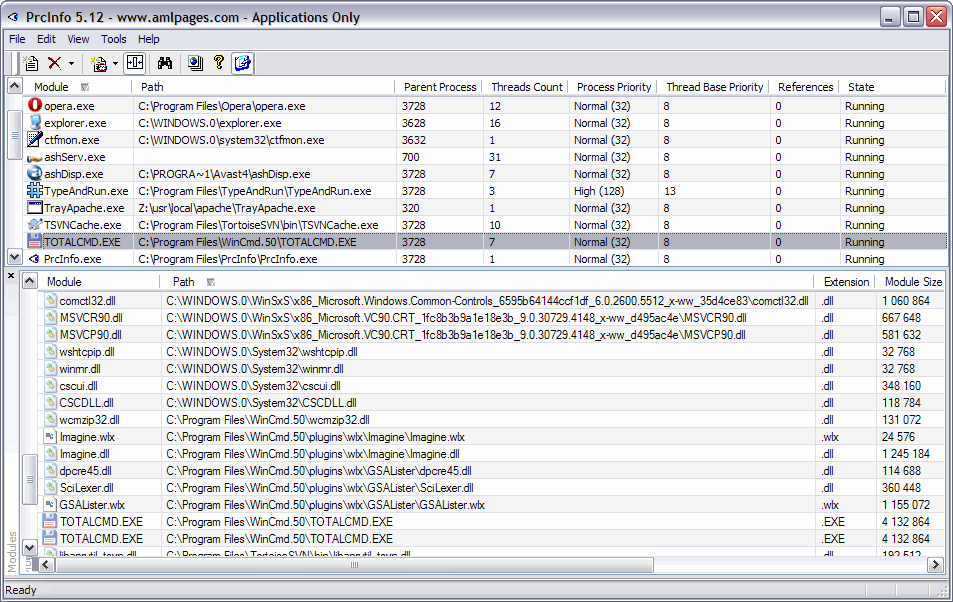Select the explorer.exe process row
953x602 pixels.
pyautogui.click(x=485, y=122)
